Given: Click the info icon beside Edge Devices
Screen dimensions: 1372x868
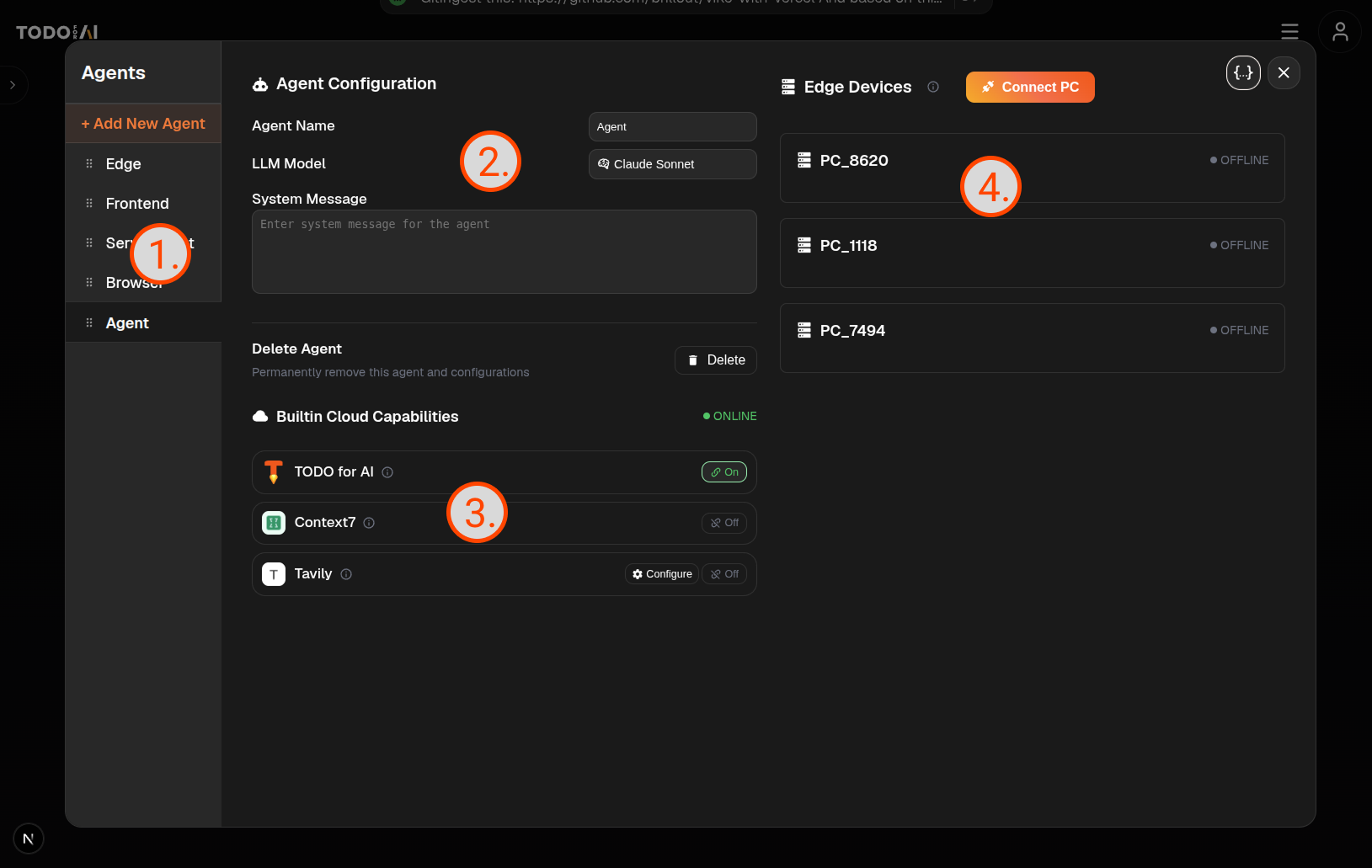Looking at the screenshot, I should 933,87.
